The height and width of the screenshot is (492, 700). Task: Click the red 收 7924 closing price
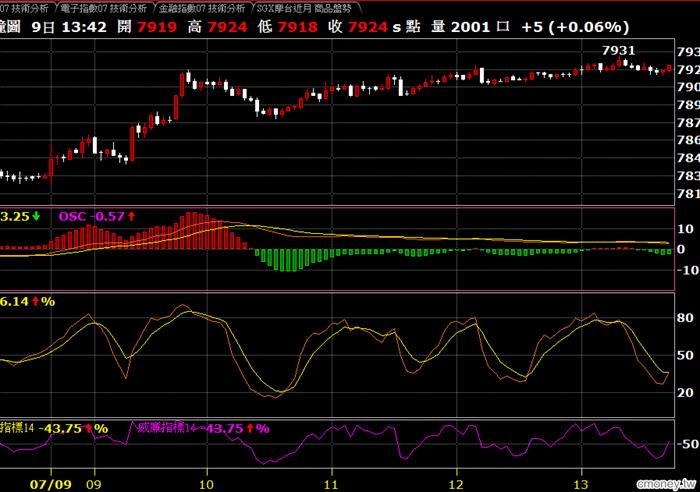tap(358, 27)
